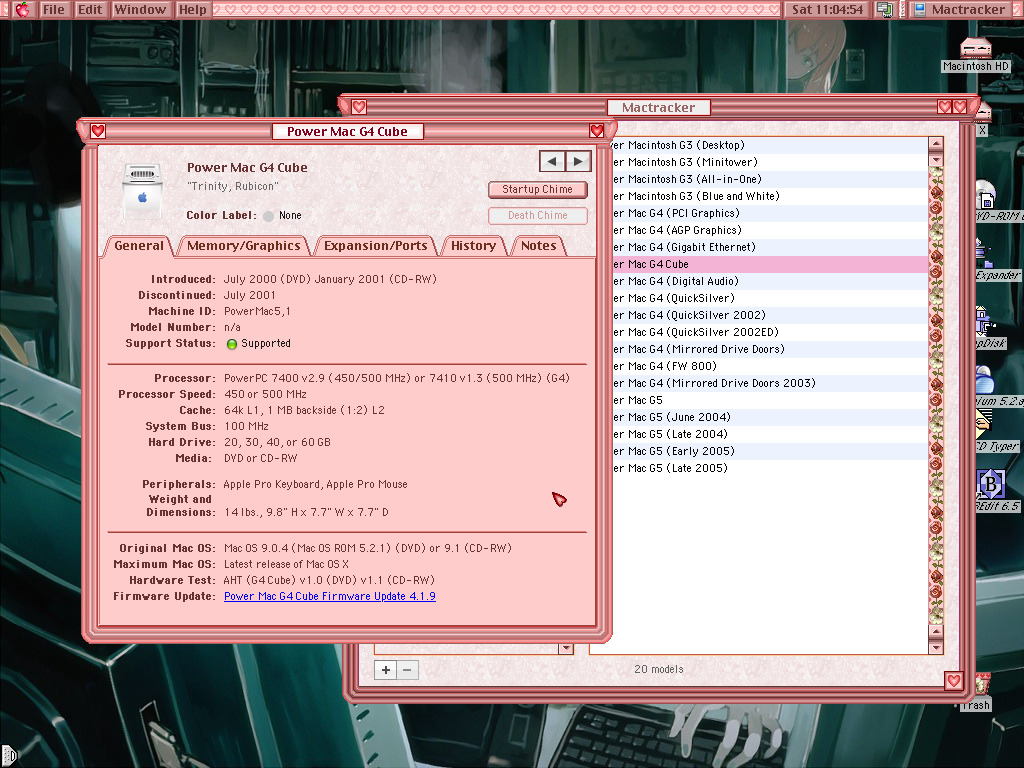The width and height of the screenshot is (1024, 768).
Task: Collapse the Power Mac G4 Cube window
Action: (597, 131)
